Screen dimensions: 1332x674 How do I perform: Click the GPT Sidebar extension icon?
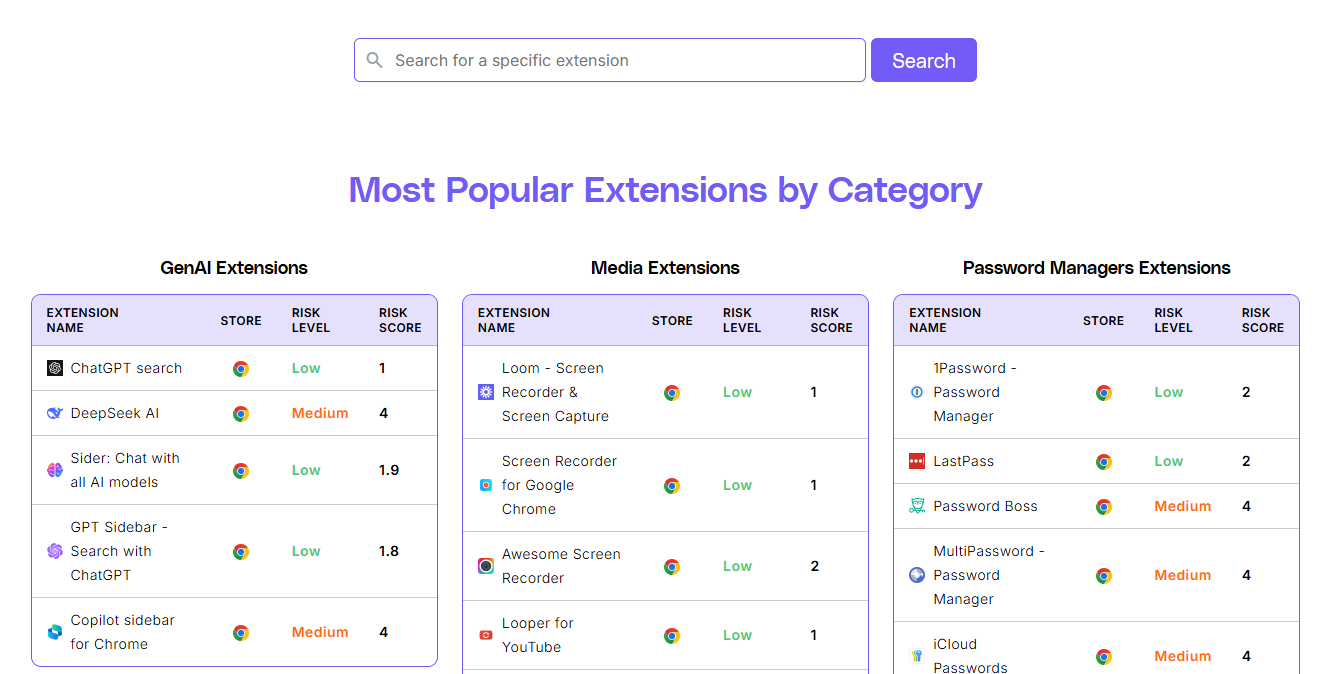53,551
